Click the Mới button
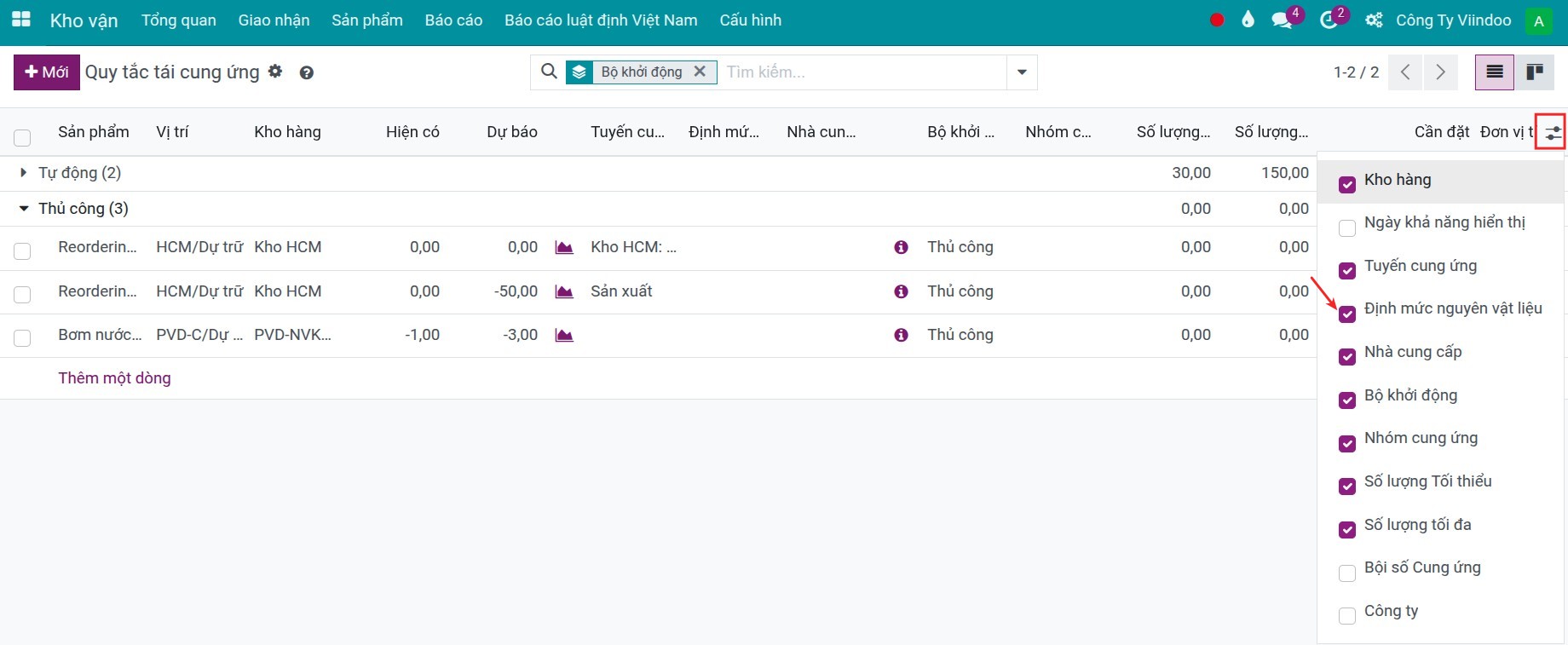This screenshot has width=1568, height=645. point(47,72)
